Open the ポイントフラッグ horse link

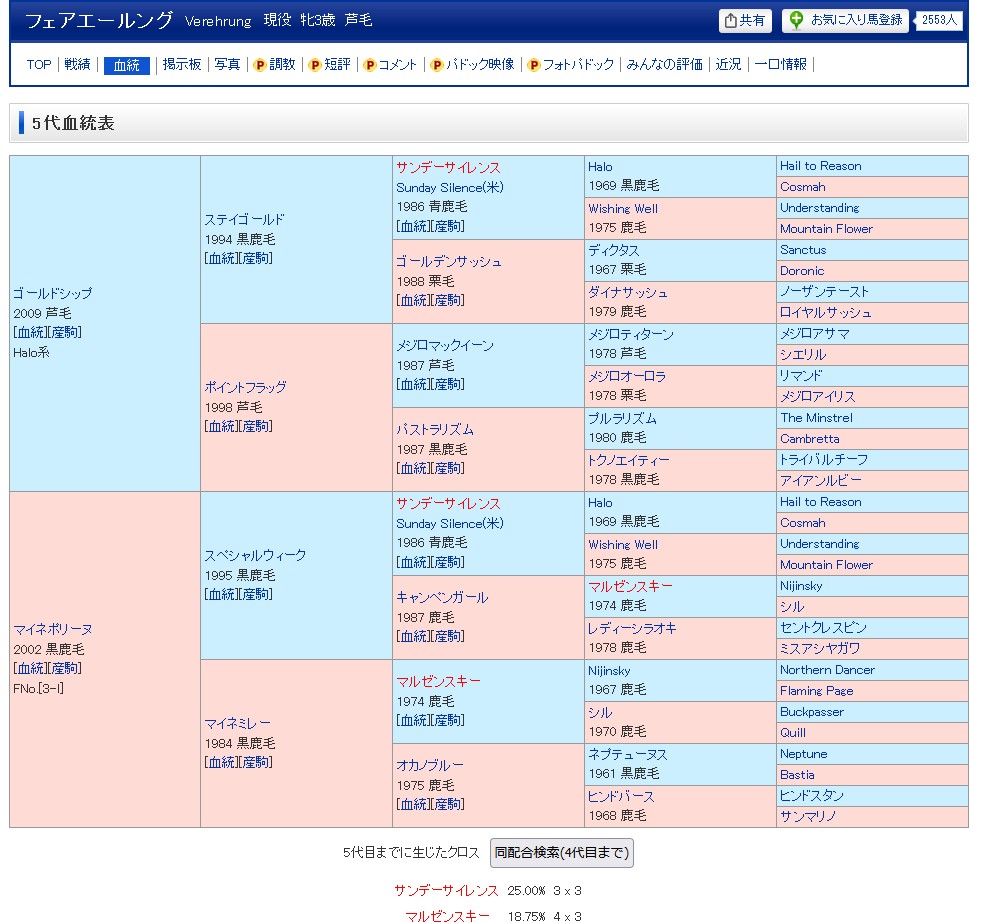(245, 387)
